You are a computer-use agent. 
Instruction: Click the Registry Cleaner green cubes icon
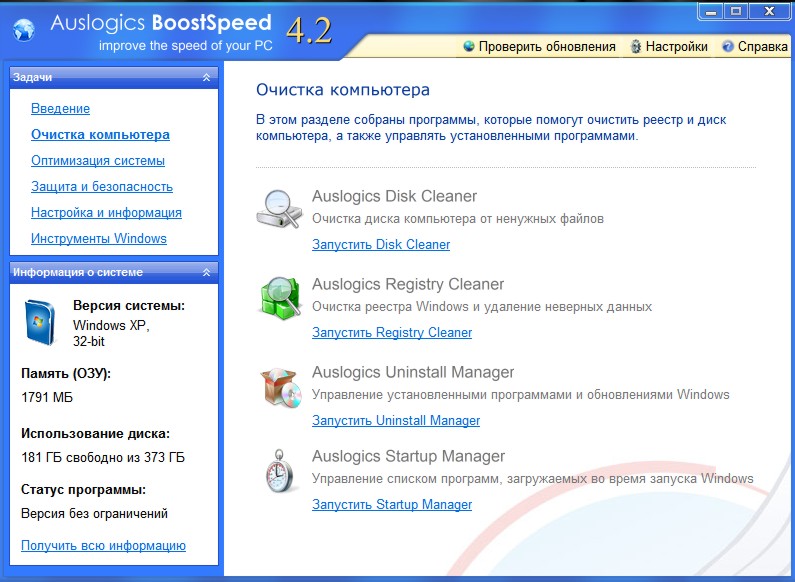point(280,298)
